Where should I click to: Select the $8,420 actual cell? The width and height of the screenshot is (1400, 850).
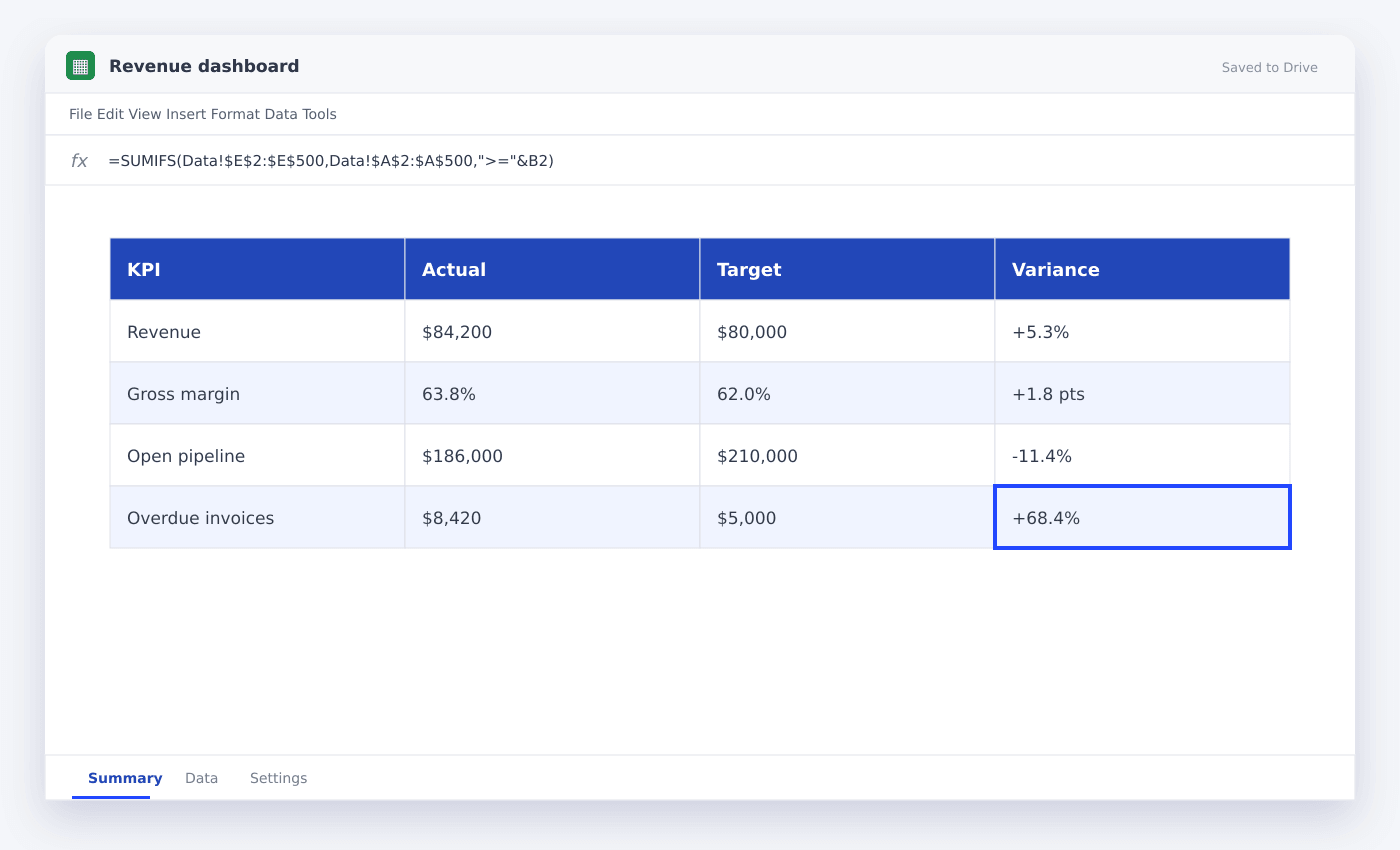[x=552, y=517]
